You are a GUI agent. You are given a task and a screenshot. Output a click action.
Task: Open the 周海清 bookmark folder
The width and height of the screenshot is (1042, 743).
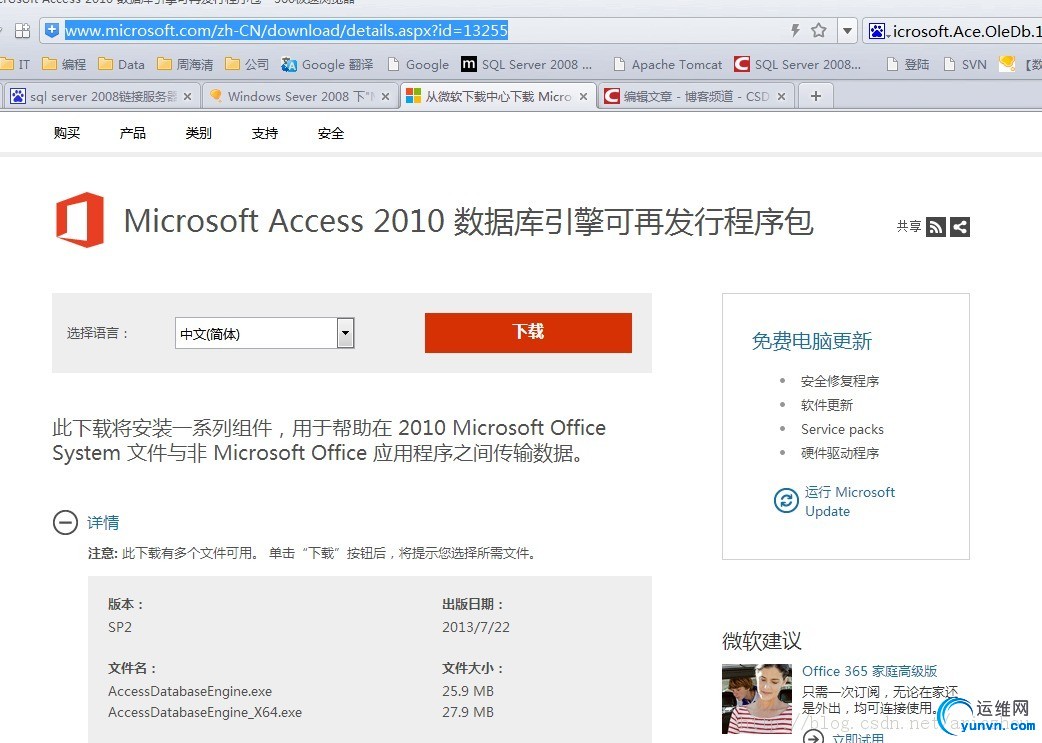(x=185, y=64)
